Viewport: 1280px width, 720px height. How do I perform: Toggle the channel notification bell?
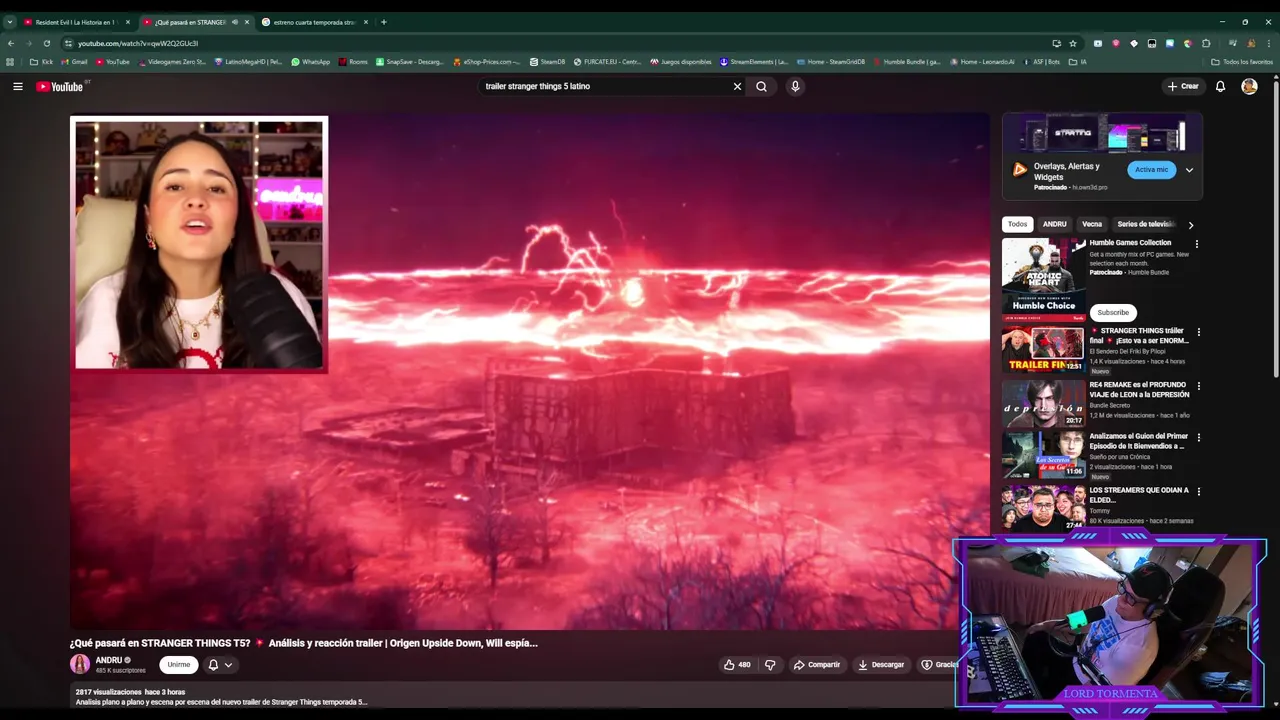click(213, 665)
